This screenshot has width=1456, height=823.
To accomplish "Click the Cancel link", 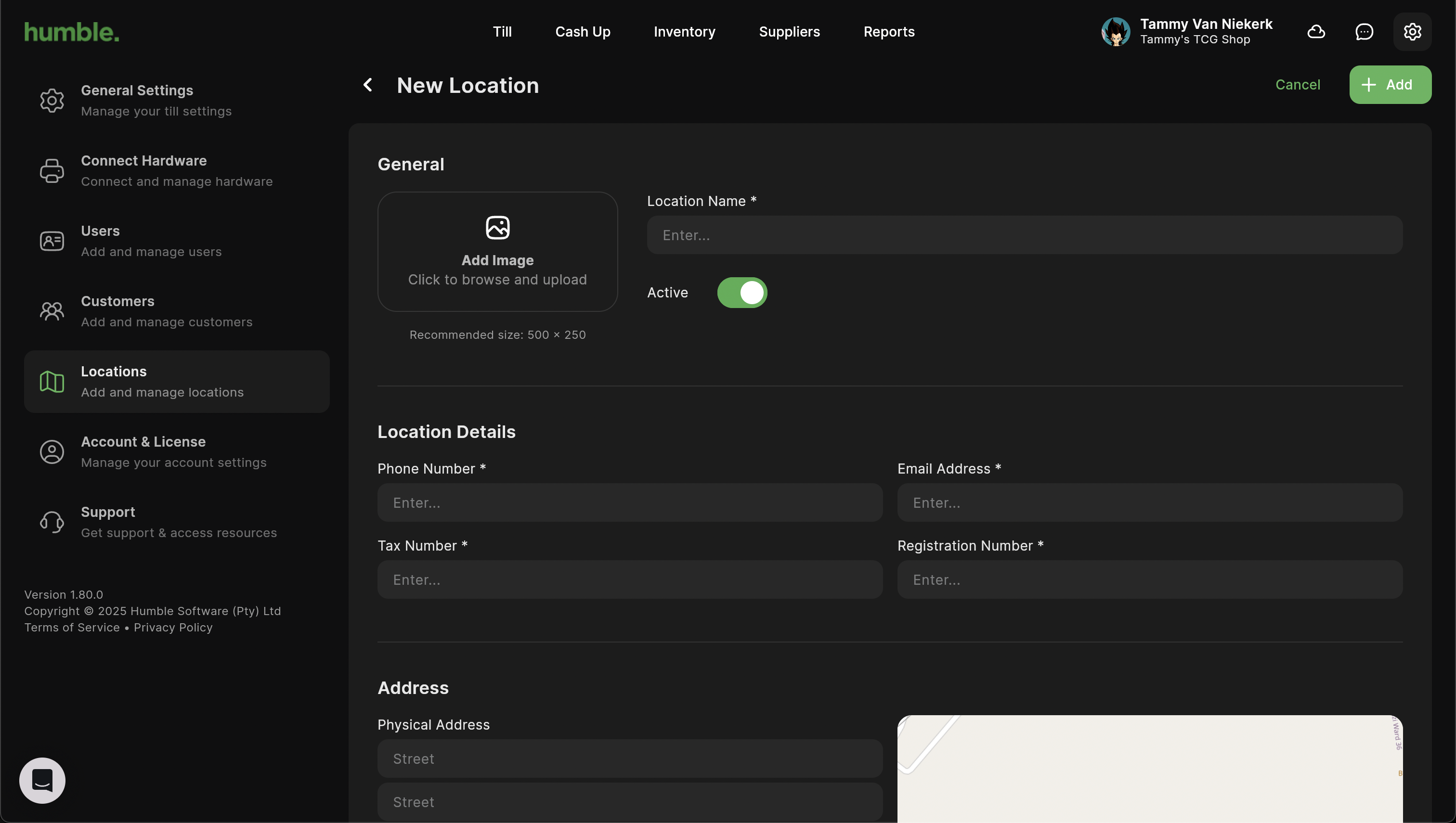I will pyautogui.click(x=1297, y=85).
